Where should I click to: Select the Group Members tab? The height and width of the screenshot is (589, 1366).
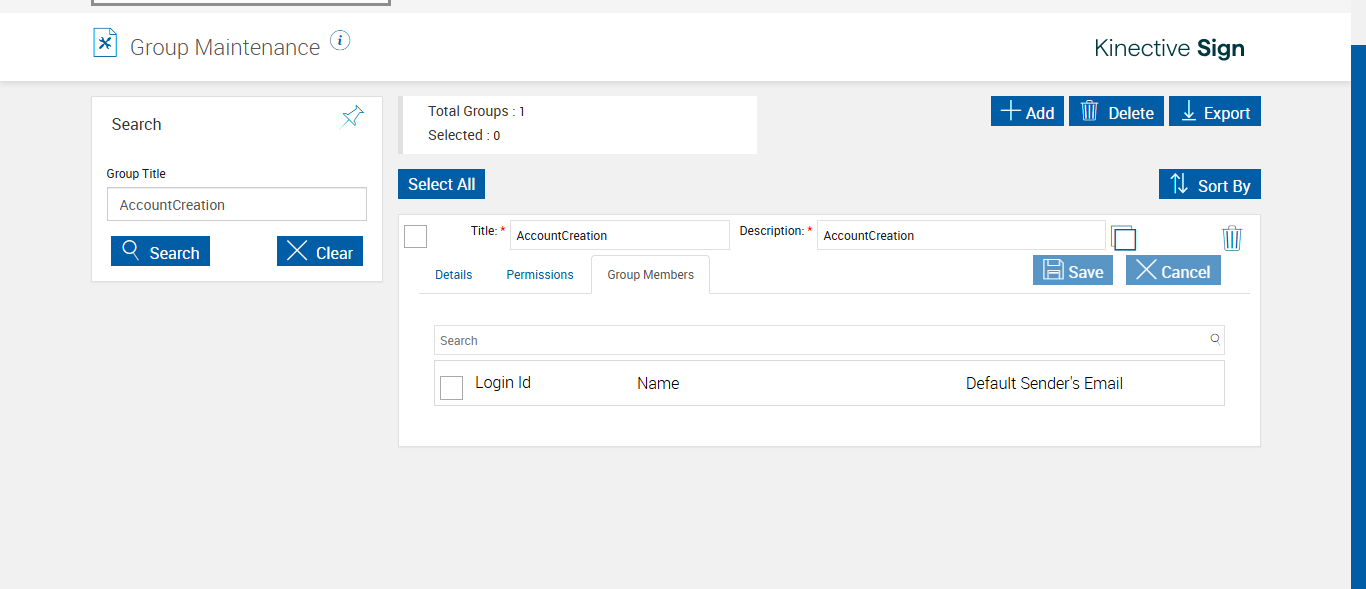click(650, 275)
